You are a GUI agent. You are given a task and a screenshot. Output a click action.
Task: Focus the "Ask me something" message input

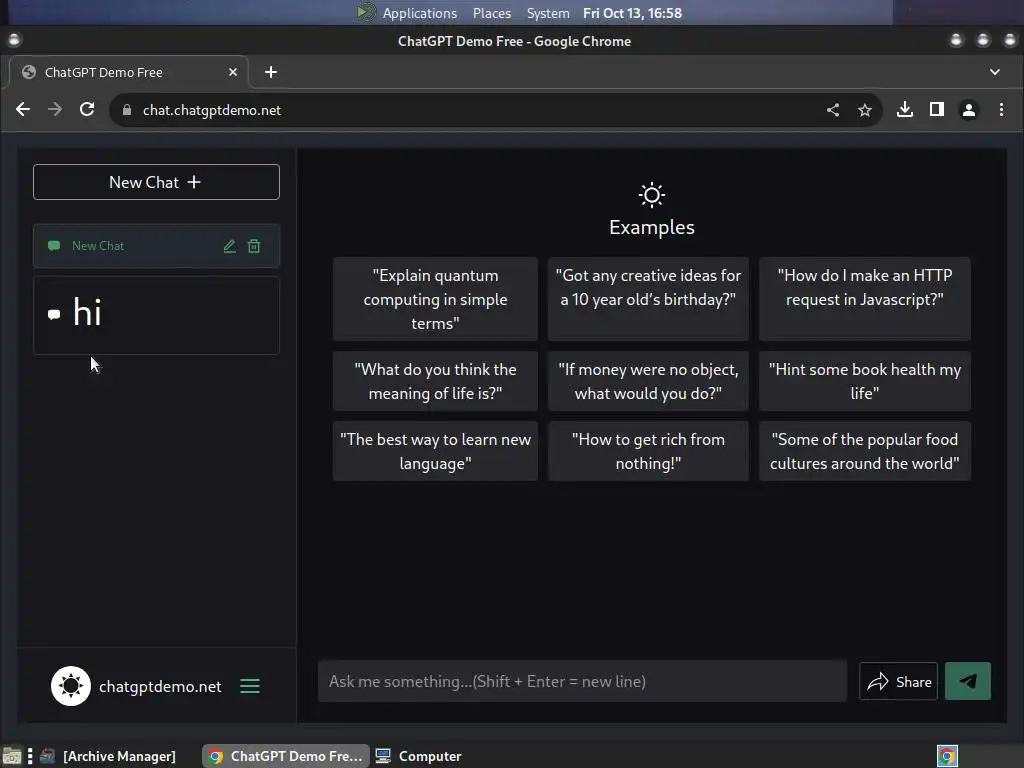tap(582, 681)
